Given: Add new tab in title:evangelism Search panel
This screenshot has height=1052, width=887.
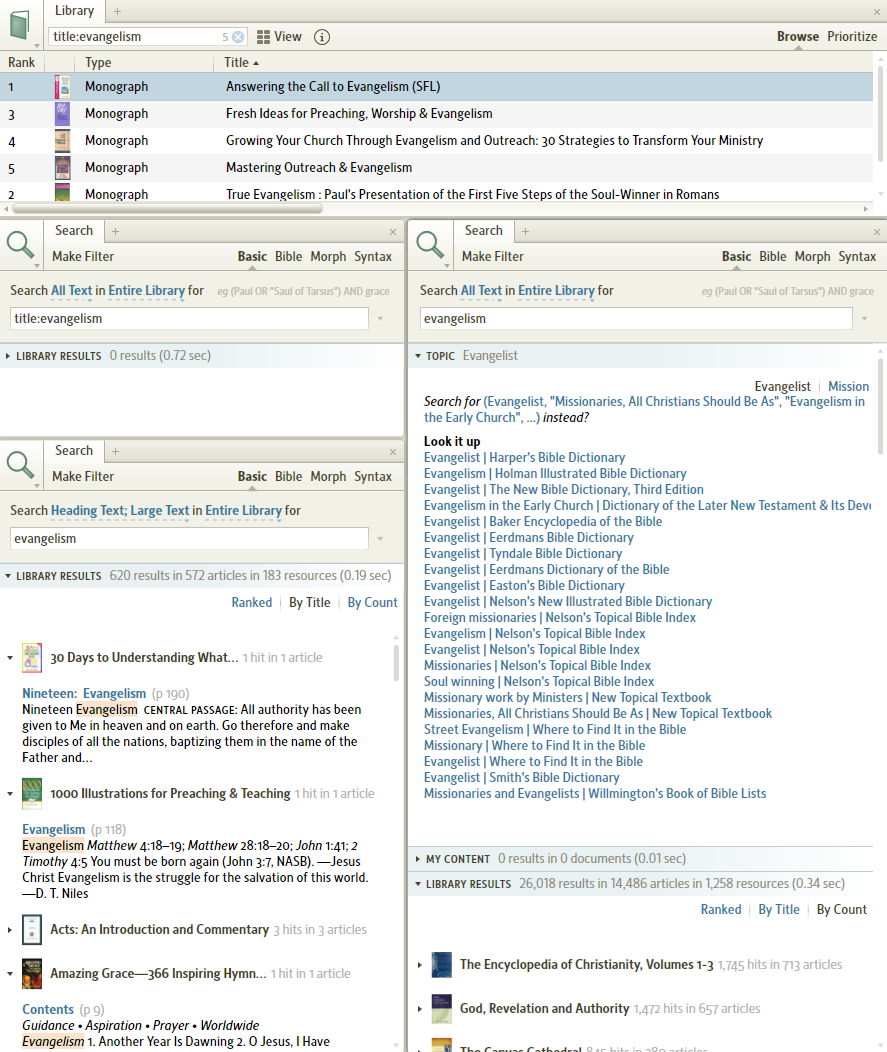Looking at the screenshot, I should [x=115, y=231].
